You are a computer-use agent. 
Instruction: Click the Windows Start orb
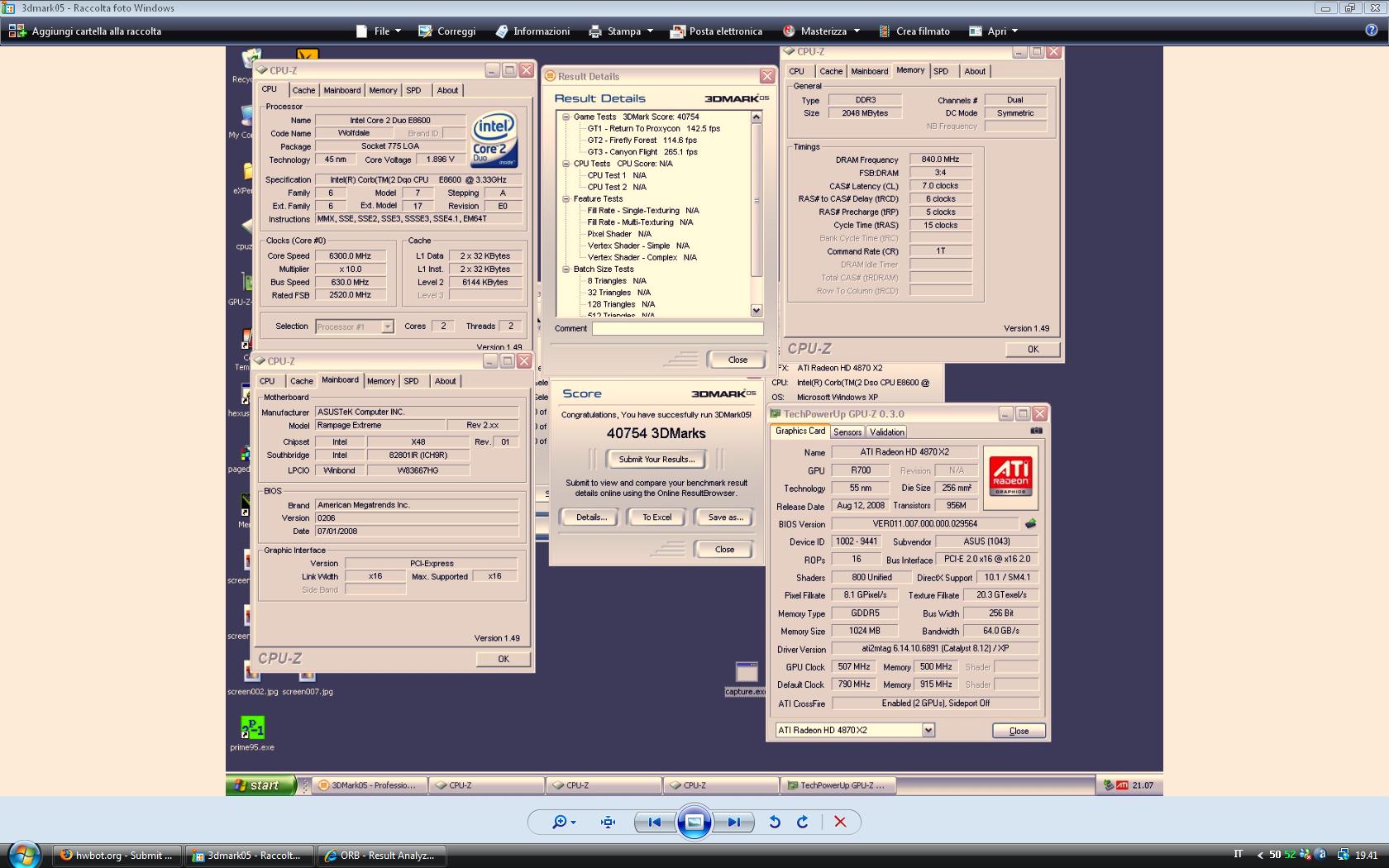coord(24,855)
